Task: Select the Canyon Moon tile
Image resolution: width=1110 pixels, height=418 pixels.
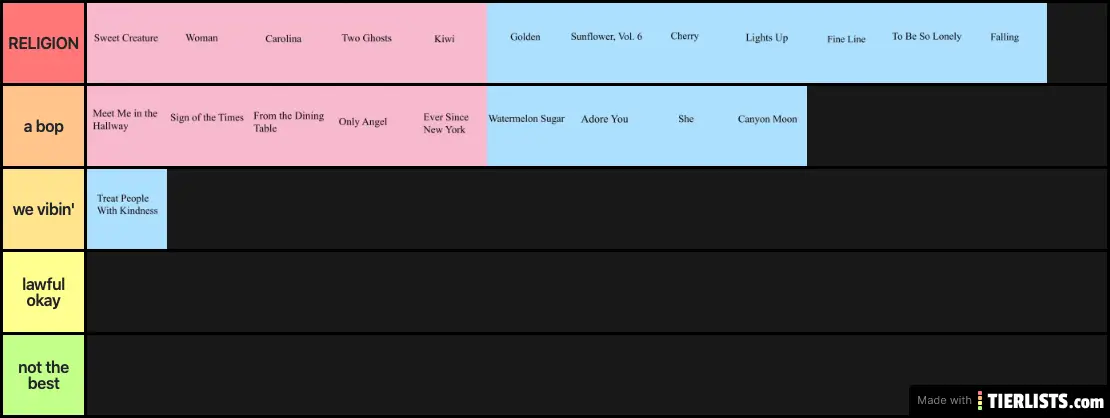Action: (x=767, y=125)
